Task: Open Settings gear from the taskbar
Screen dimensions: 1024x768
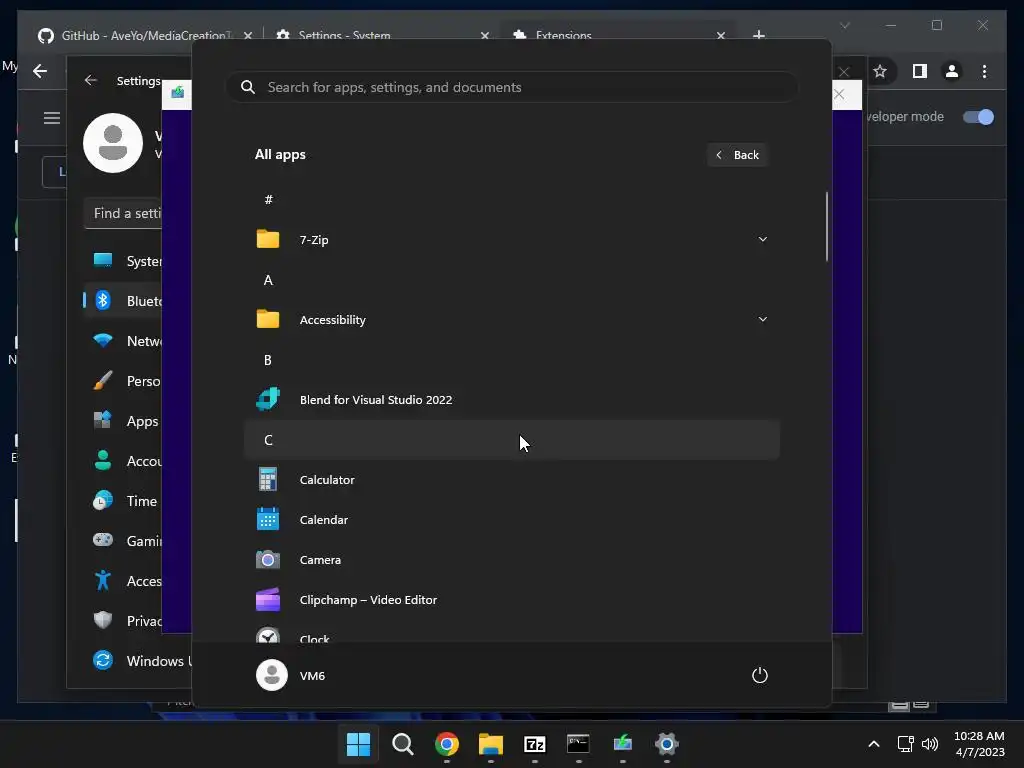Action: [667, 744]
